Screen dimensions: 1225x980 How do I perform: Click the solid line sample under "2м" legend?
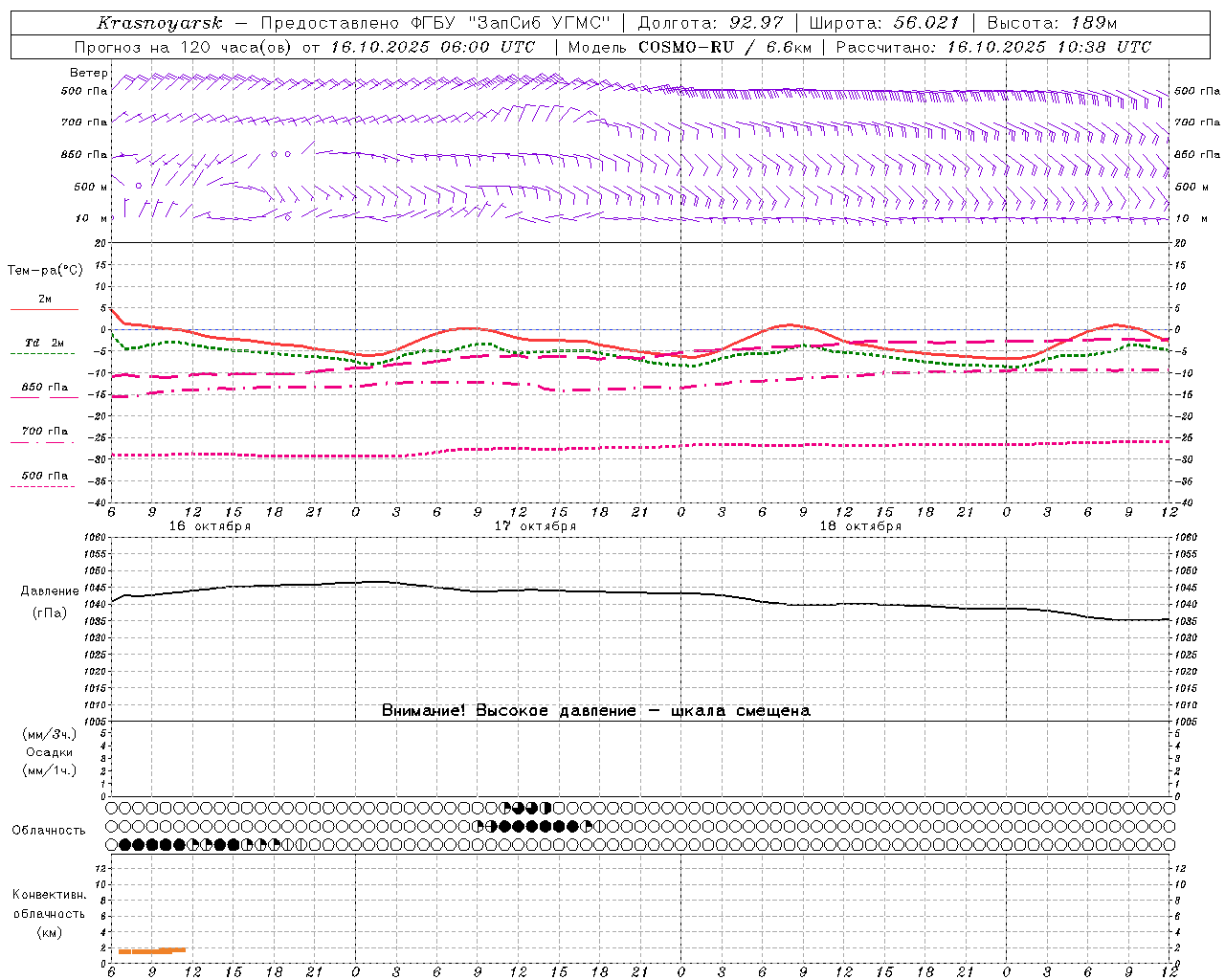pyautogui.click(x=44, y=310)
